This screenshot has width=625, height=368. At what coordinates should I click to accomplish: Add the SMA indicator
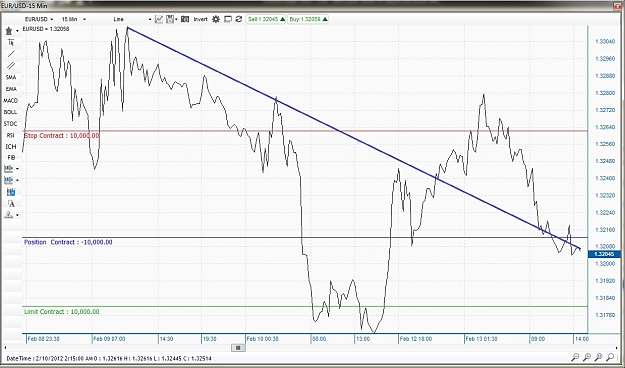(11, 77)
